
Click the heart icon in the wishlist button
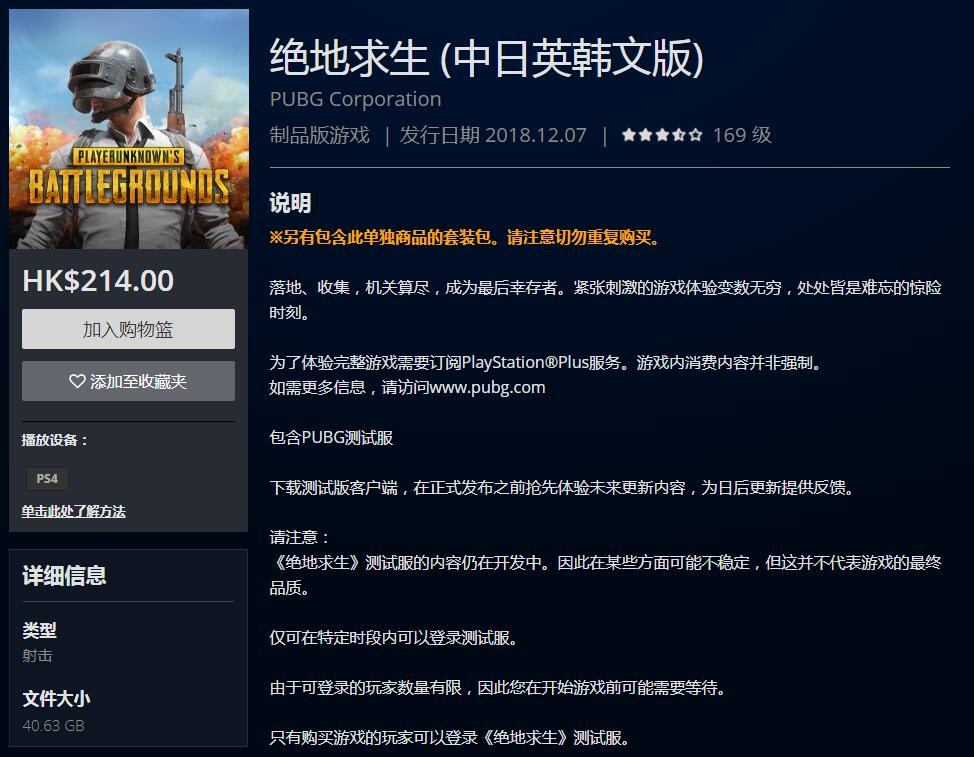(77, 381)
